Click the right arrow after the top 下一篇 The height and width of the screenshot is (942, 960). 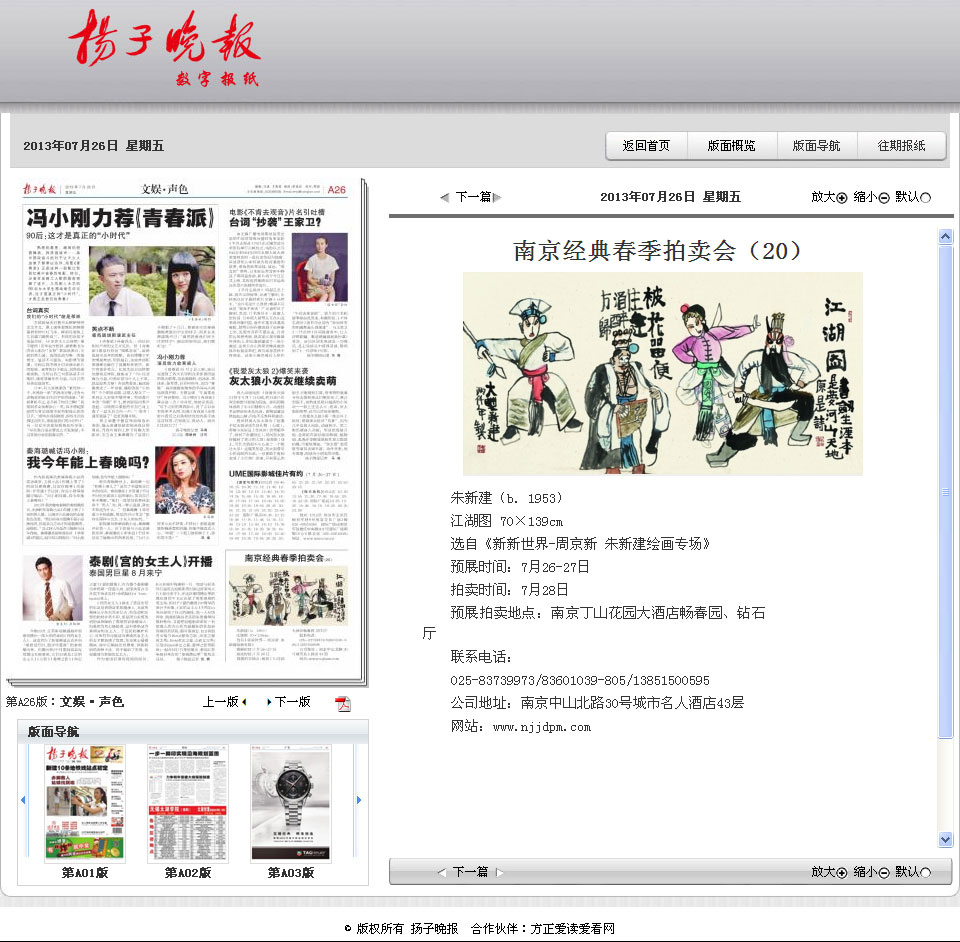point(497,197)
